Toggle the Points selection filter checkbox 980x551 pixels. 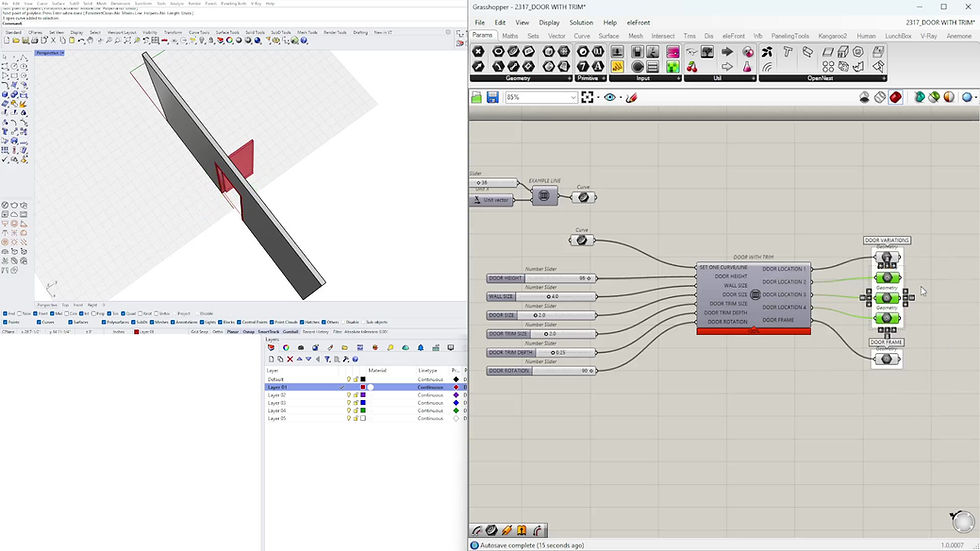5,322
